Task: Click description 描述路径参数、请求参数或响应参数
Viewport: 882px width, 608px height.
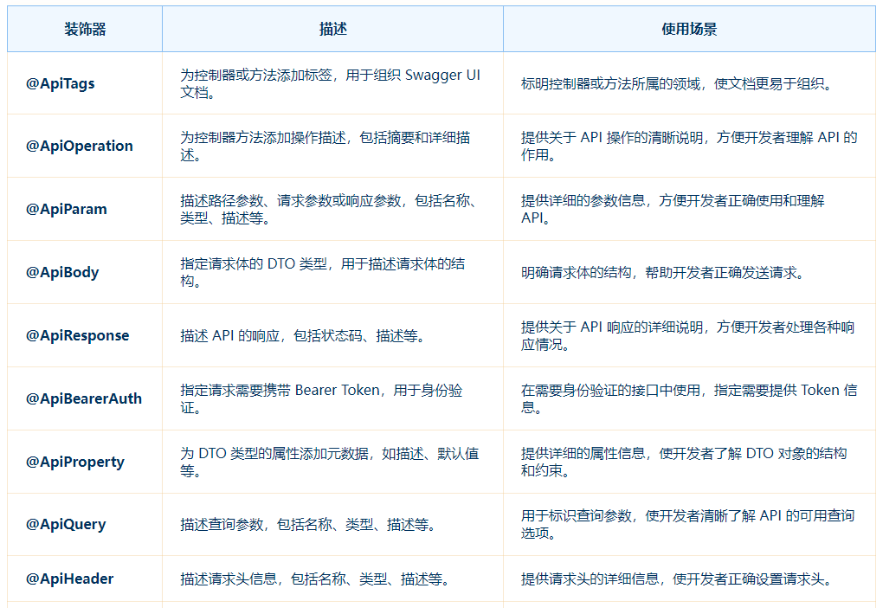Action: 328,209
